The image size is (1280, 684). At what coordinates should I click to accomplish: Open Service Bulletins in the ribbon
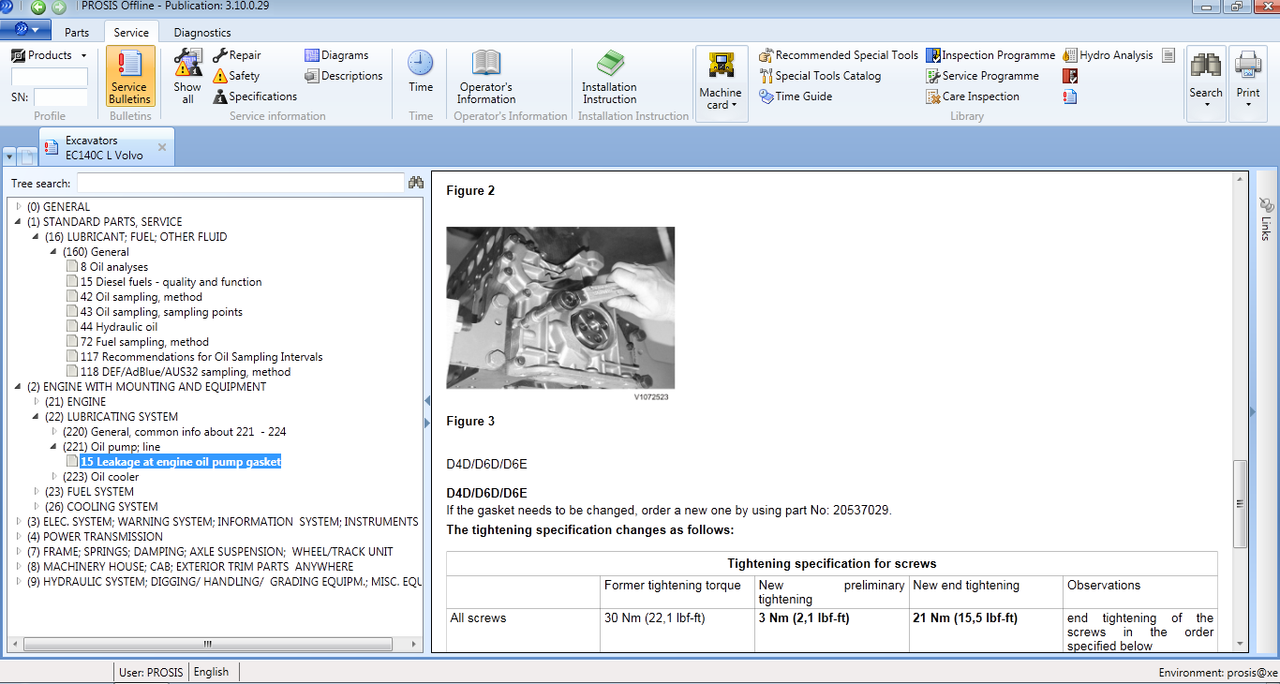[130, 76]
